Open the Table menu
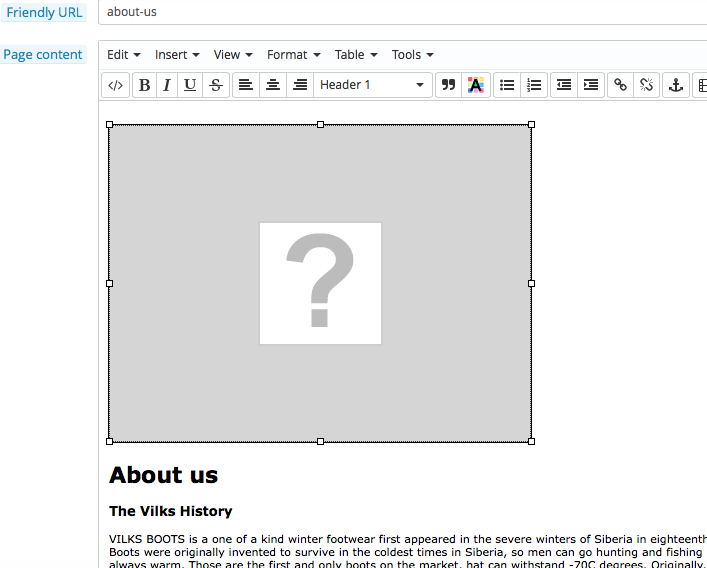This screenshot has width=707, height=568. point(356,55)
